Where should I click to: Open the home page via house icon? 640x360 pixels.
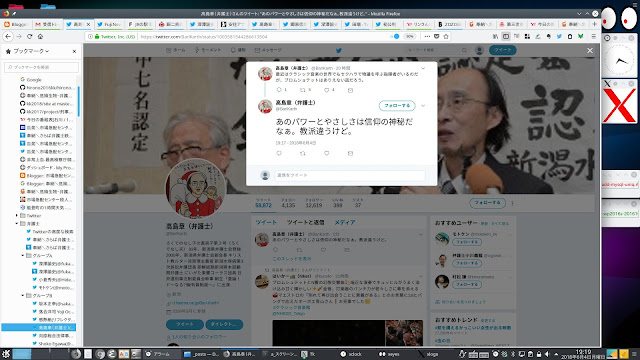coord(40,36)
